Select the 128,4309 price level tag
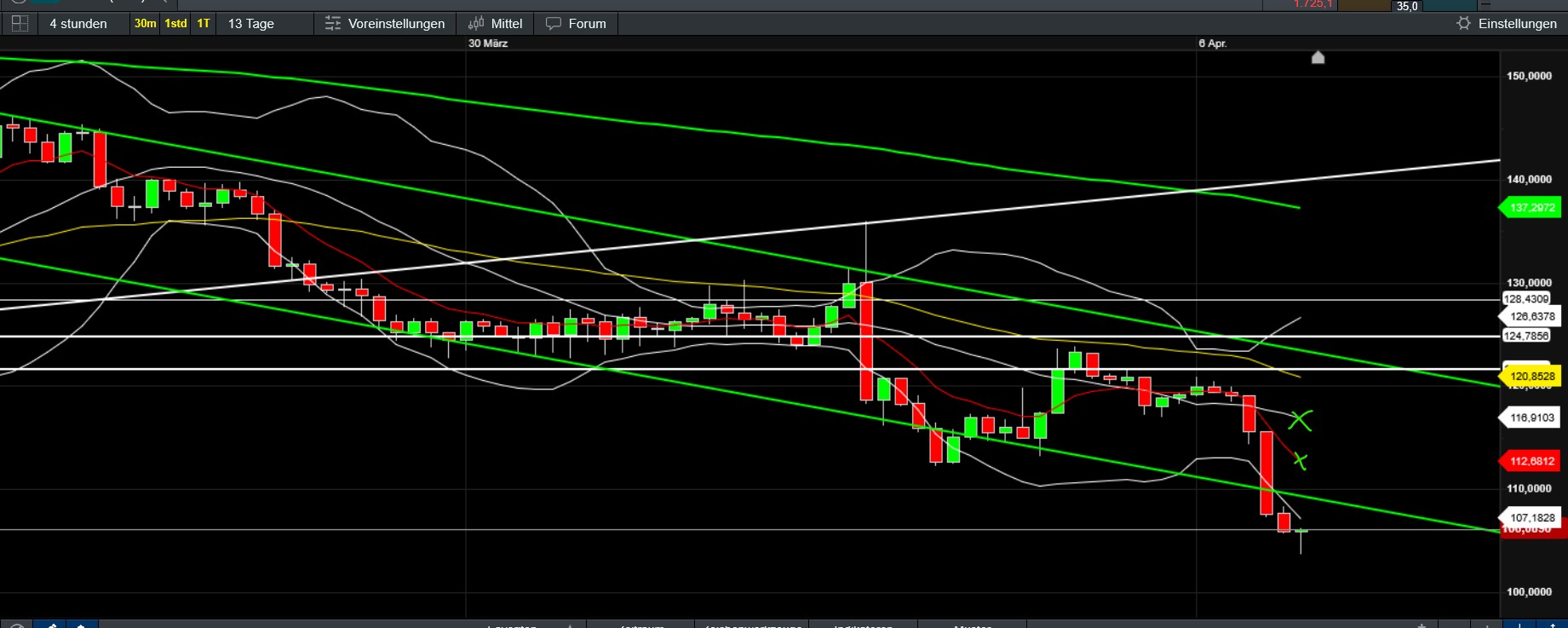 1525,299
